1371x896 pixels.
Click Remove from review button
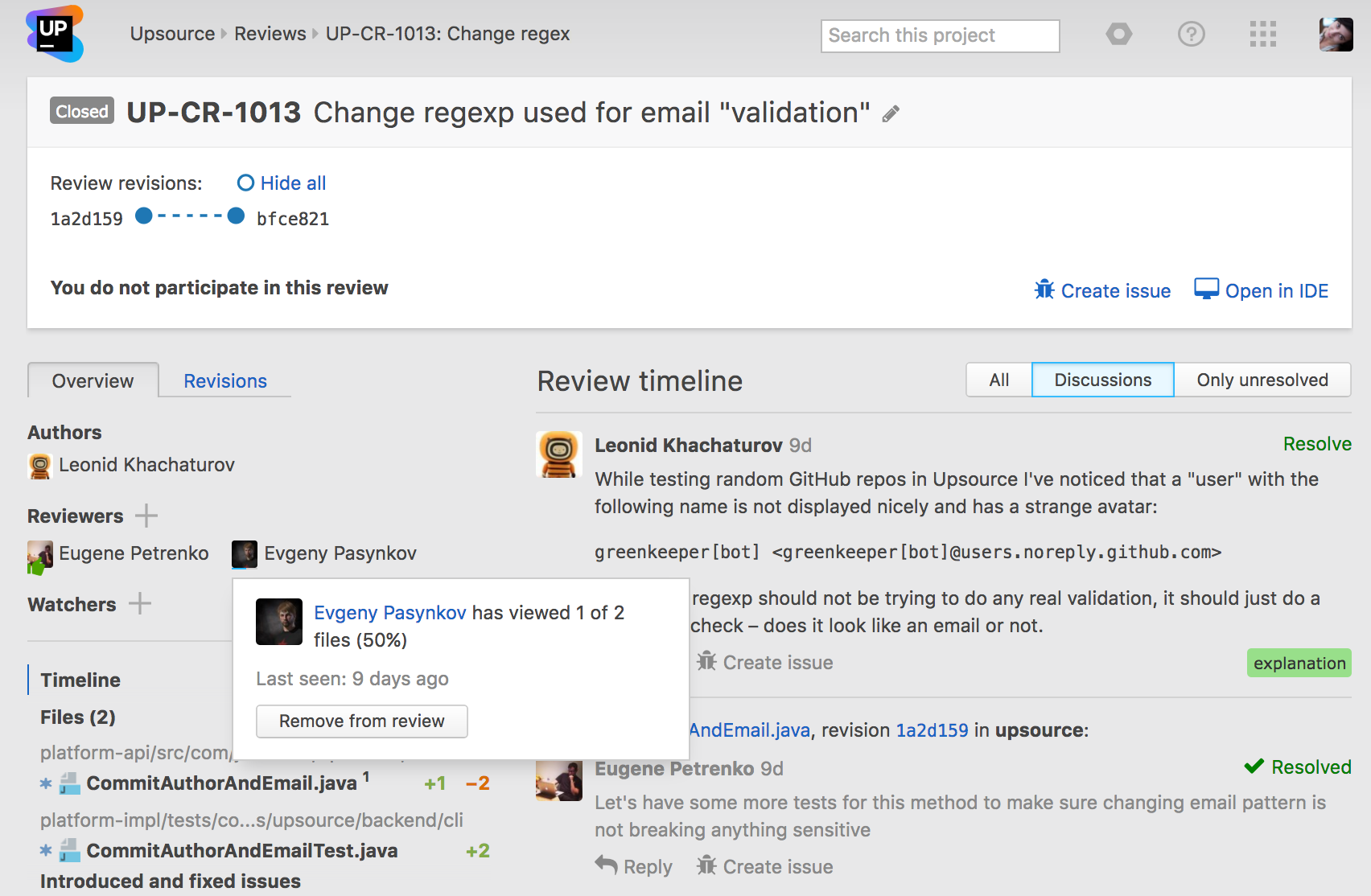(361, 721)
